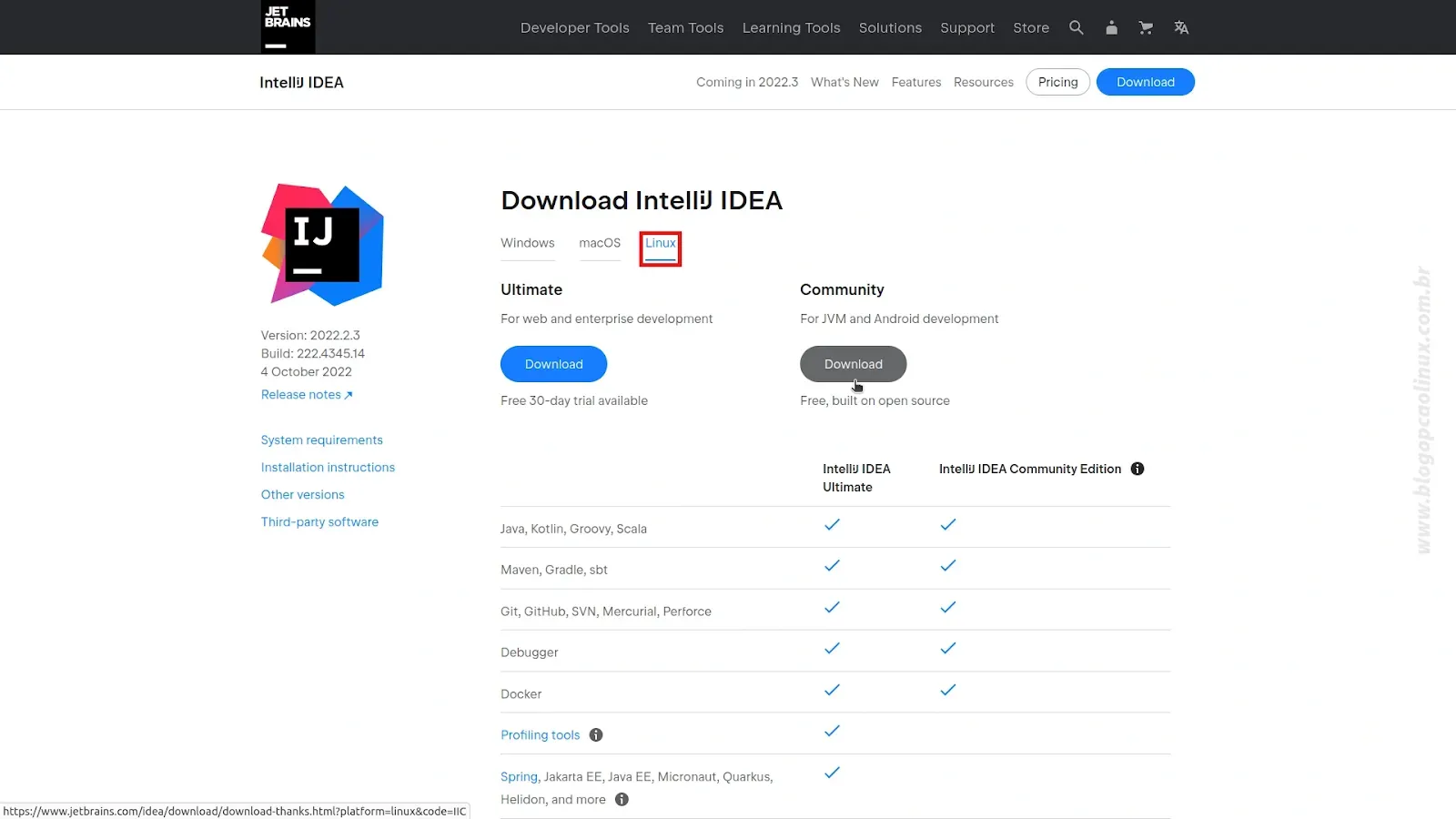Screen dimensions: 1456x819
Task: Click the Debugger row text
Action: [x=530, y=652]
